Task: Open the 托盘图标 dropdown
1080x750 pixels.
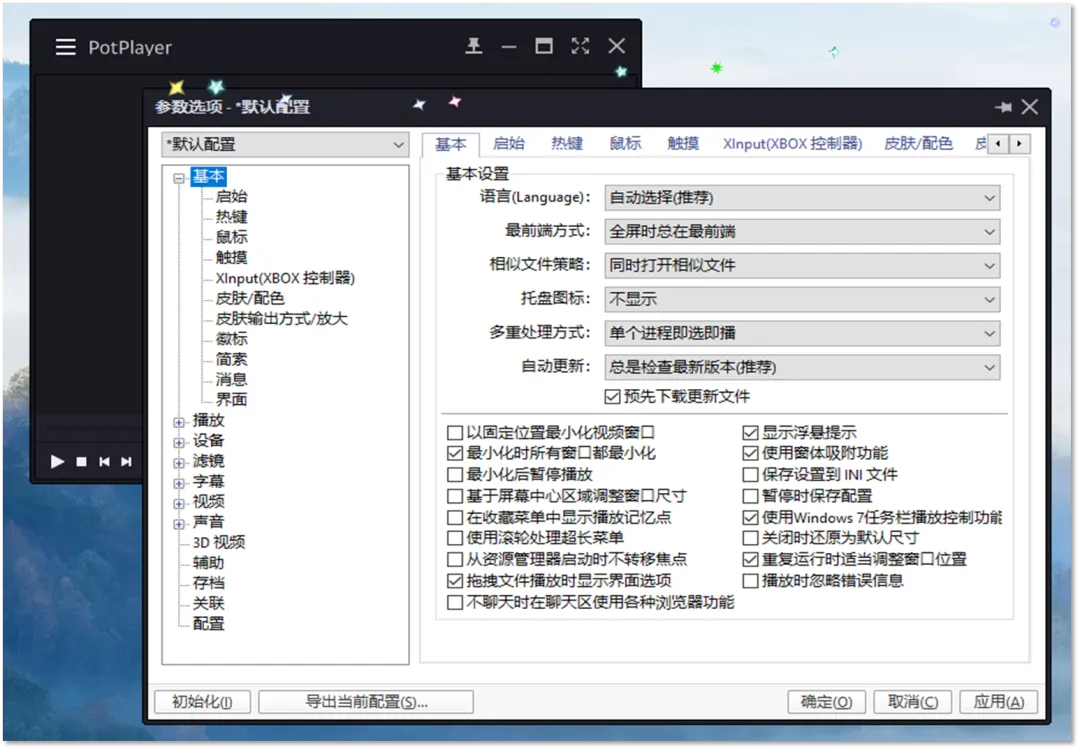Action: click(x=802, y=300)
